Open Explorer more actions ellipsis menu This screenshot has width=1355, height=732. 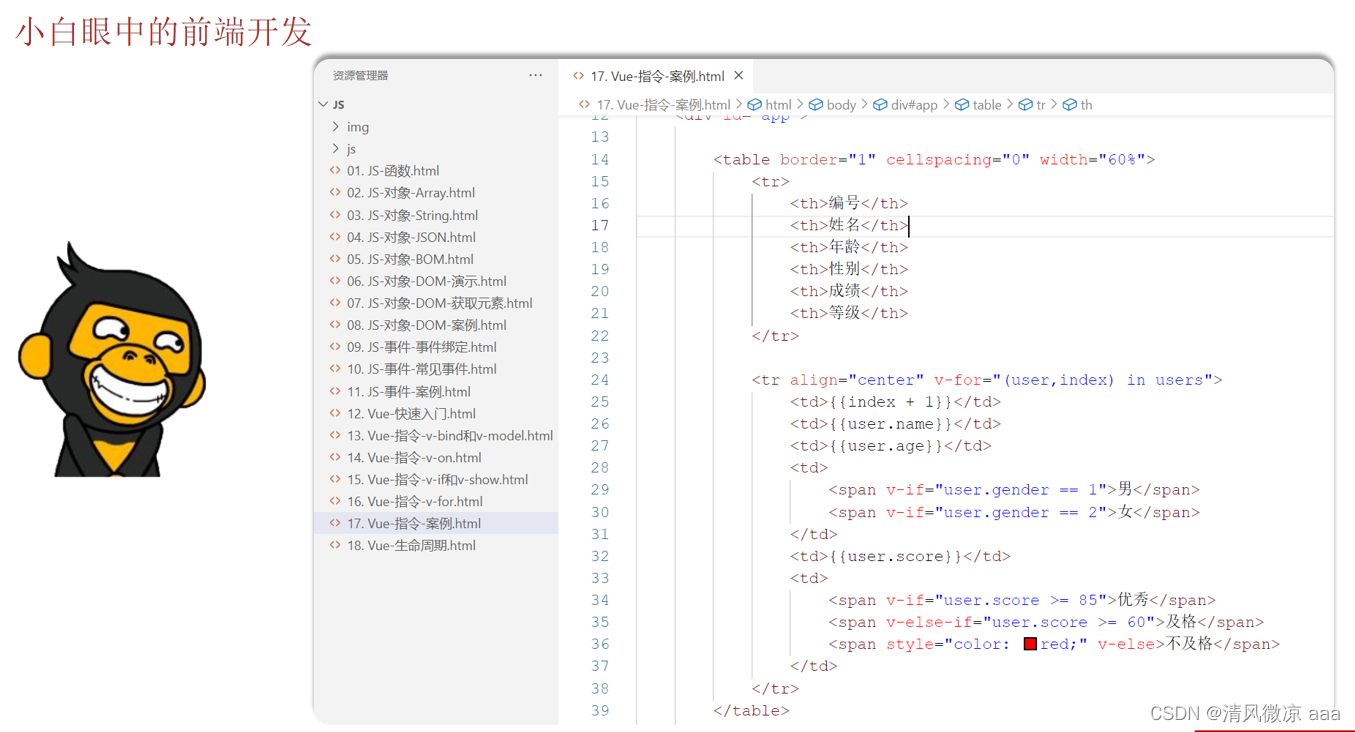[x=536, y=75]
